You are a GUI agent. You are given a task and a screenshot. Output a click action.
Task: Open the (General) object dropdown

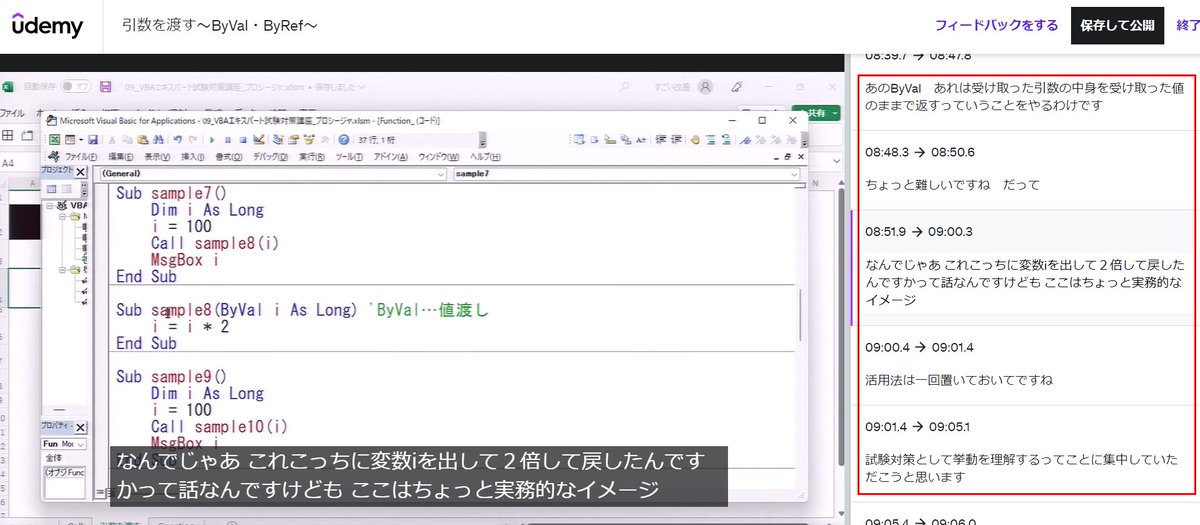point(272,173)
